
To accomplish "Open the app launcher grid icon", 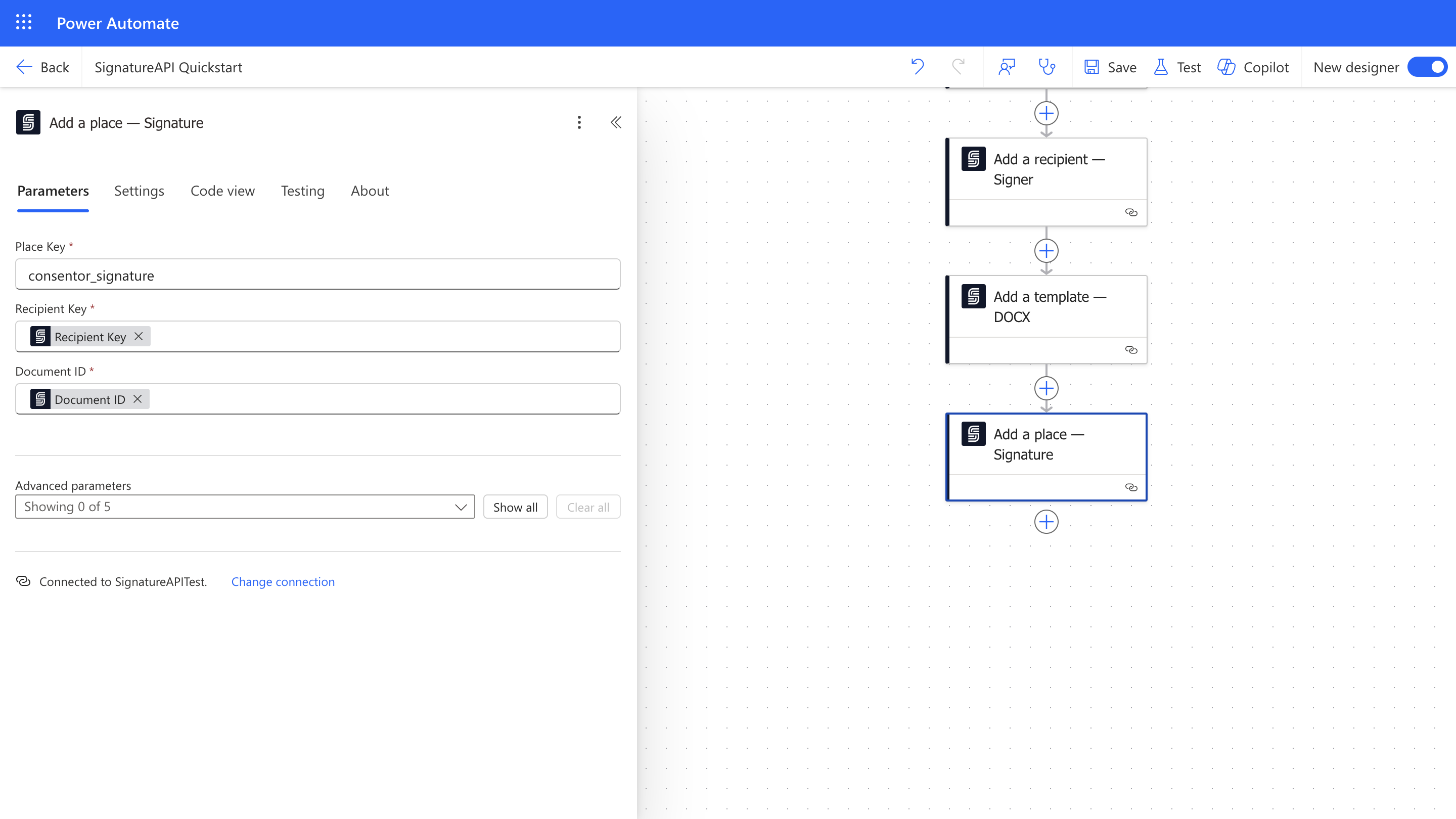I will click(x=23, y=23).
